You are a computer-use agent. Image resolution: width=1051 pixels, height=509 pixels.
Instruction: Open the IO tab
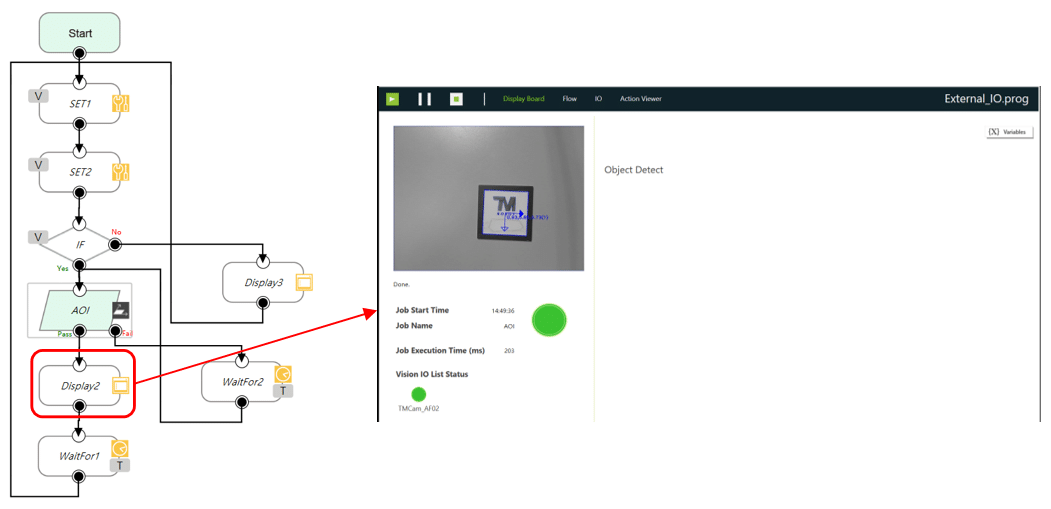598,99
